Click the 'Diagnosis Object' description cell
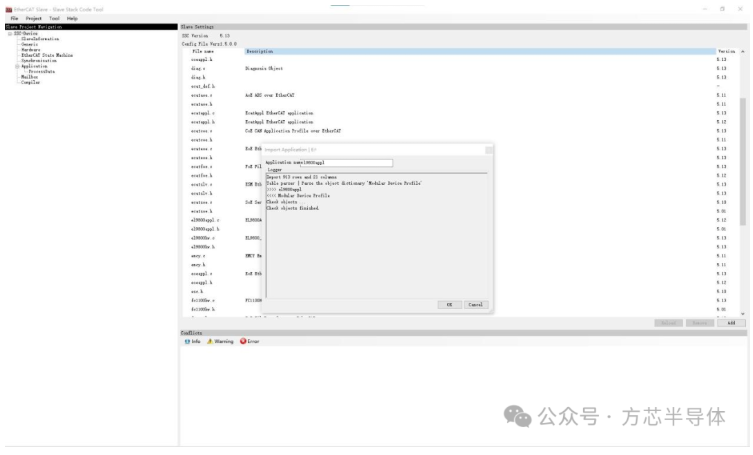The height and width of the screenshot is (455, 753). pyautogui.click(x=264, y=69)
